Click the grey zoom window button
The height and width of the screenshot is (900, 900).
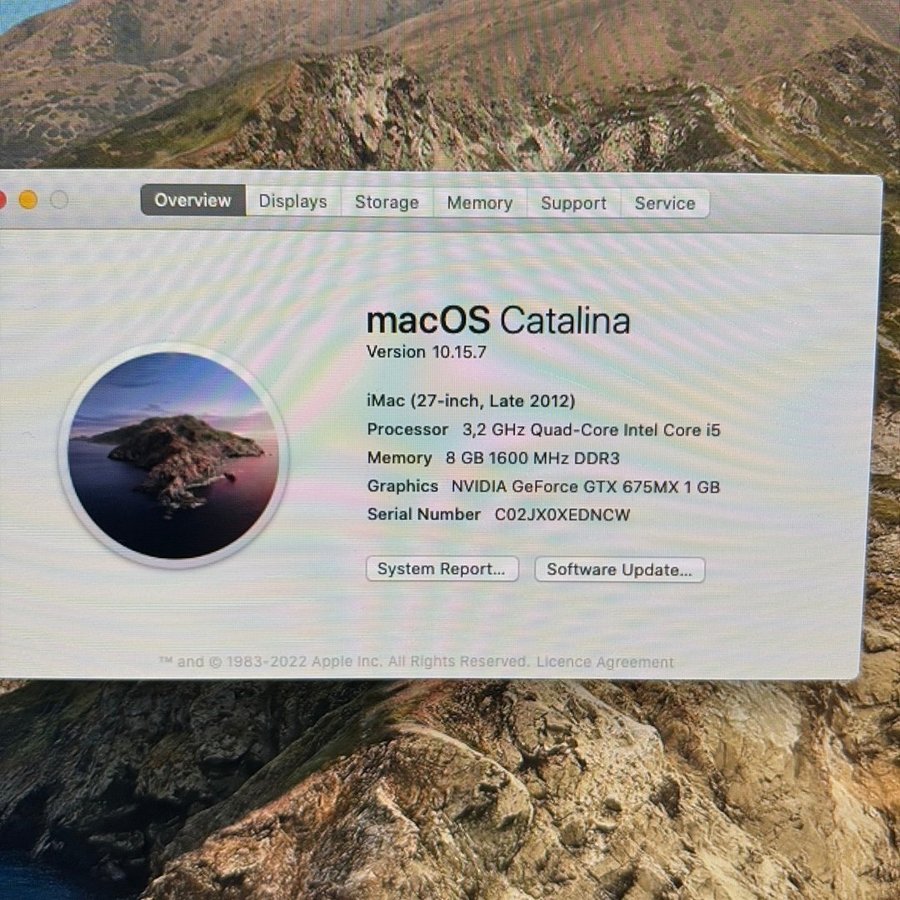click(x=59, y=200)
